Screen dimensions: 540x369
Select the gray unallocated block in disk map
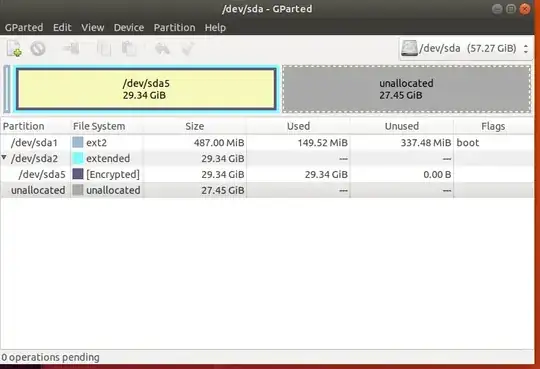(x=406, y=89)
